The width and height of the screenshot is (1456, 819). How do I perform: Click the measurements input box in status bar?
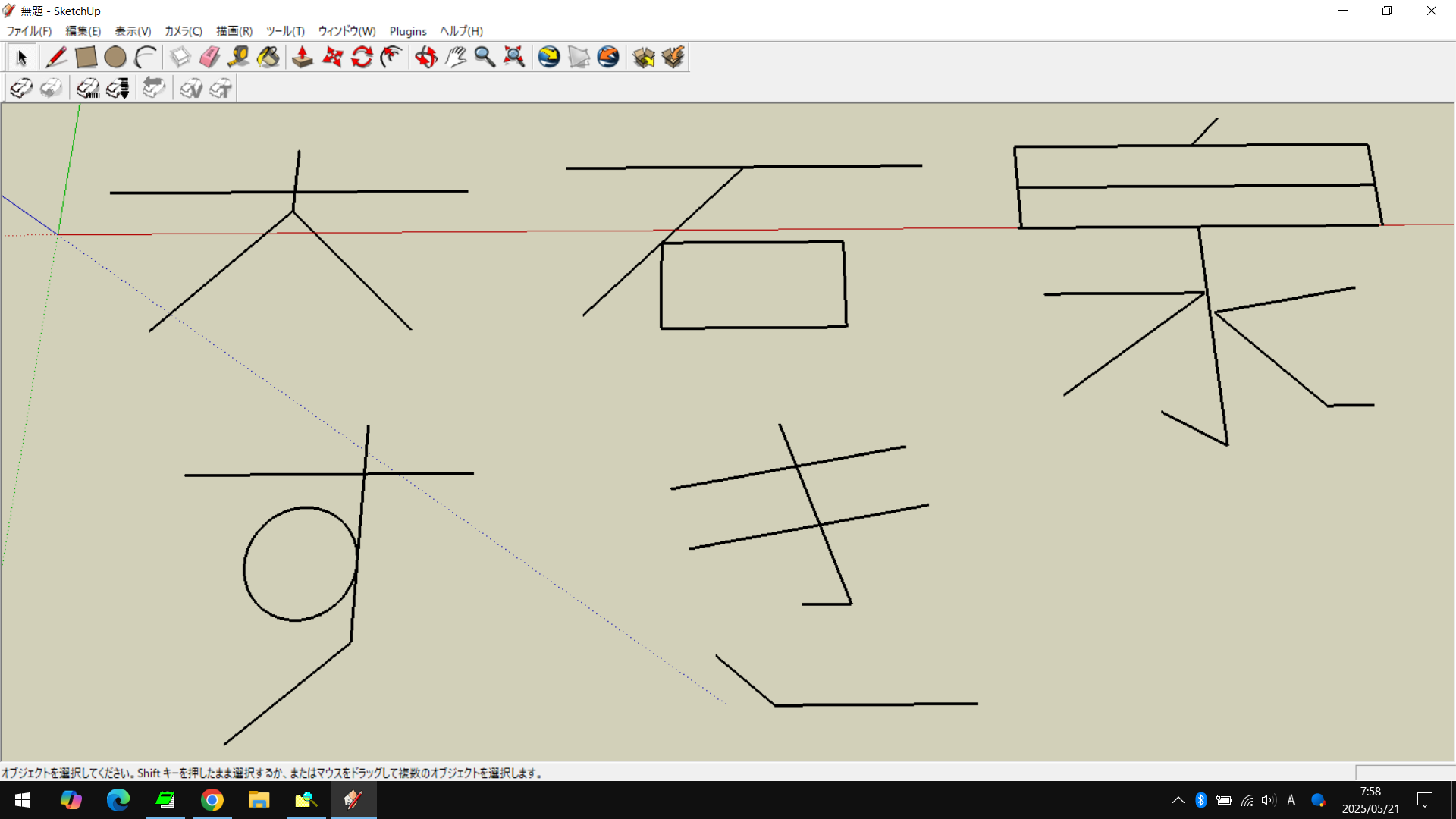[x=1404, y=773]
